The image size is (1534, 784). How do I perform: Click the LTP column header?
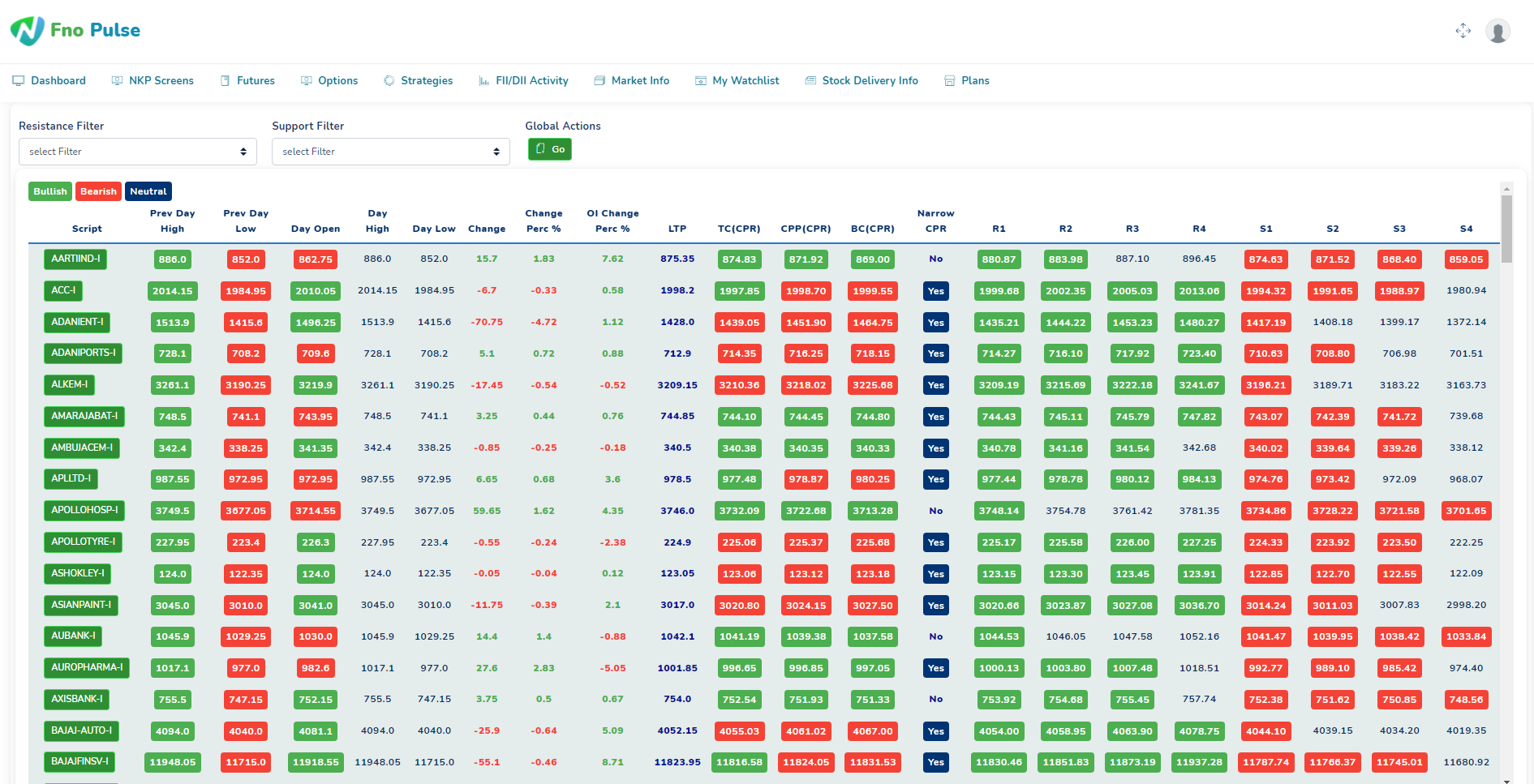point(677,229)
